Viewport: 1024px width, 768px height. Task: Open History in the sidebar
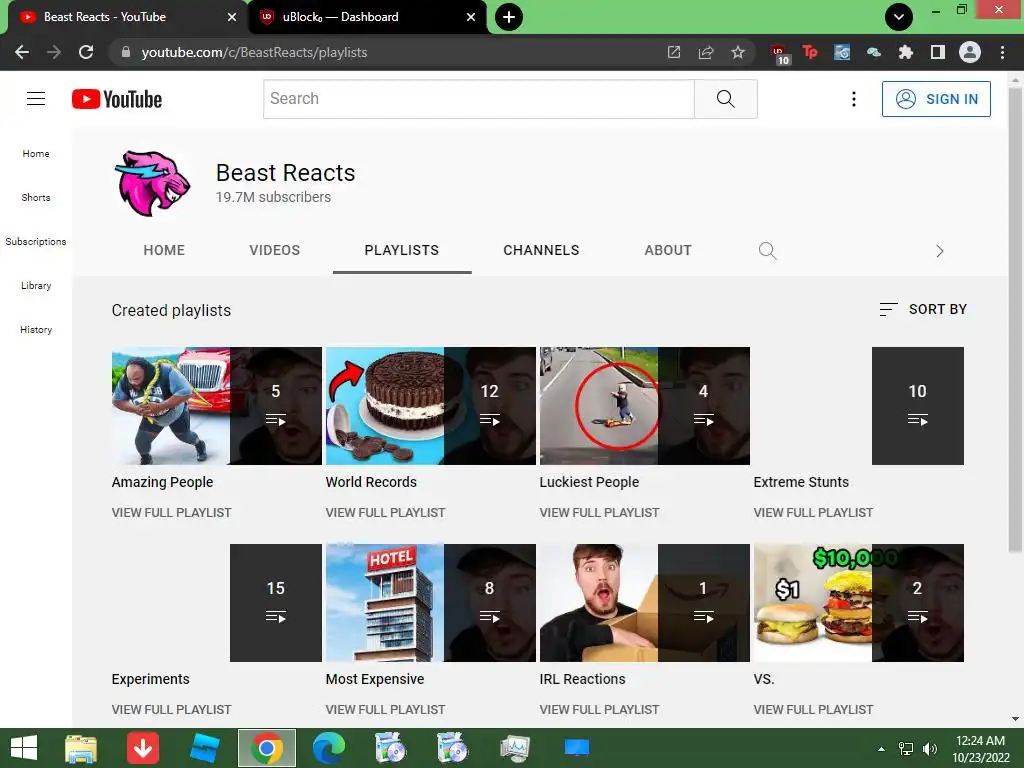(x=36, y=330)
